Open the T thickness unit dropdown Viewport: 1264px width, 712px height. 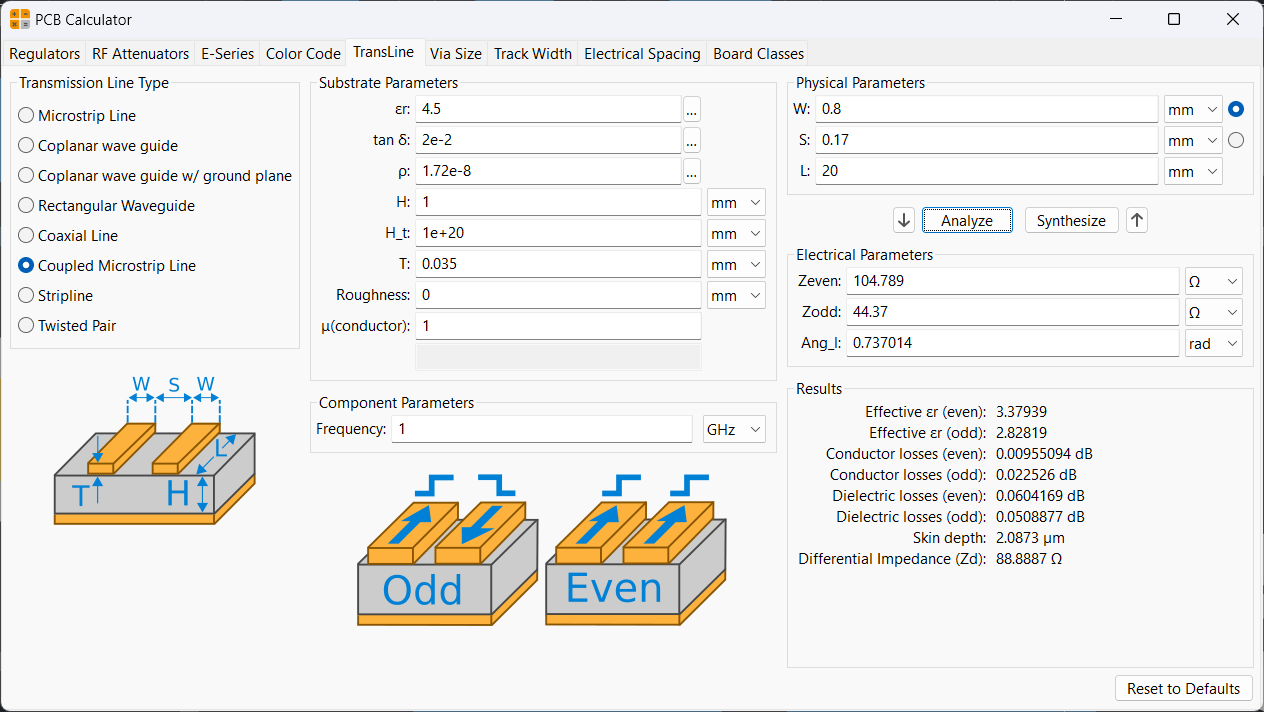tap(736, 265)
